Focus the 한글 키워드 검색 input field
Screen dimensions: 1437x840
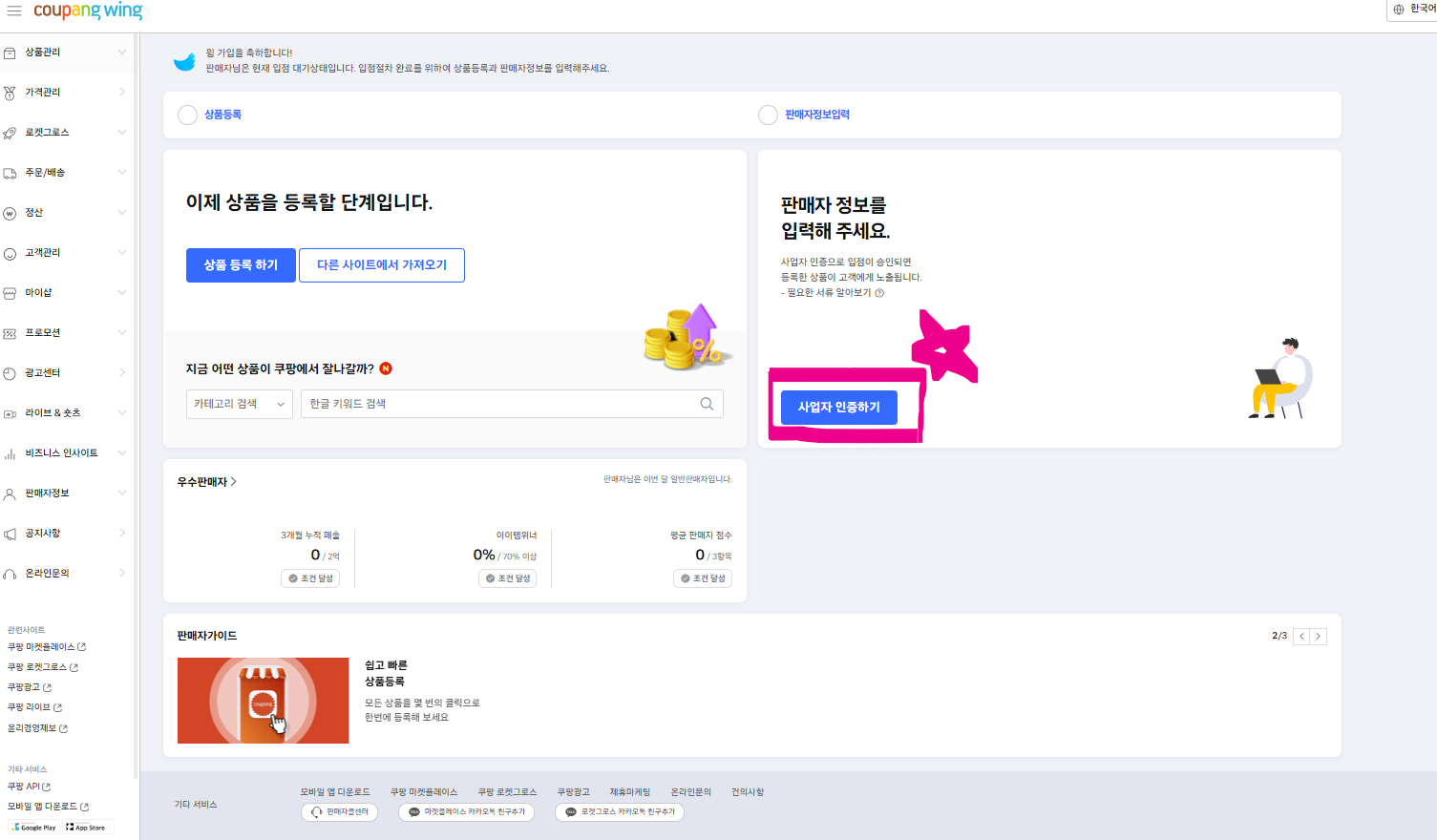[512, 404]
